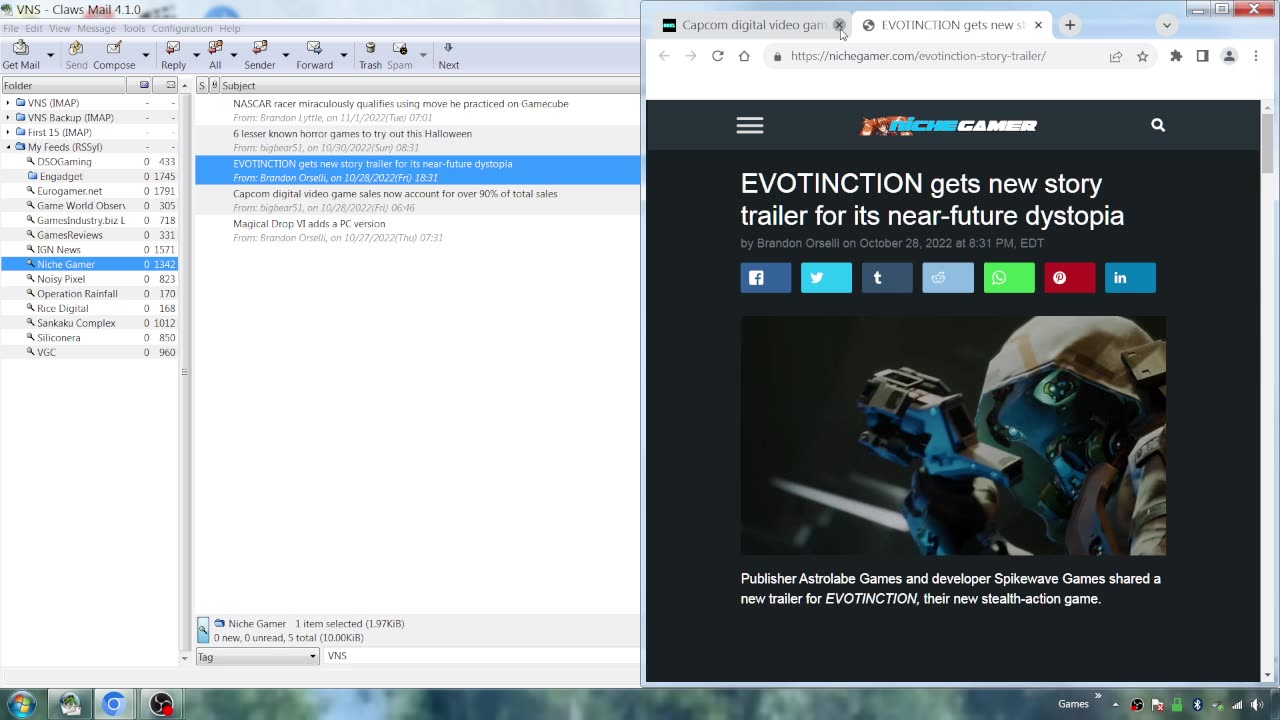1280x720 pixels.
Task: Click the OBS Studio taskbar icon
Action: click(x=161, y=704)
